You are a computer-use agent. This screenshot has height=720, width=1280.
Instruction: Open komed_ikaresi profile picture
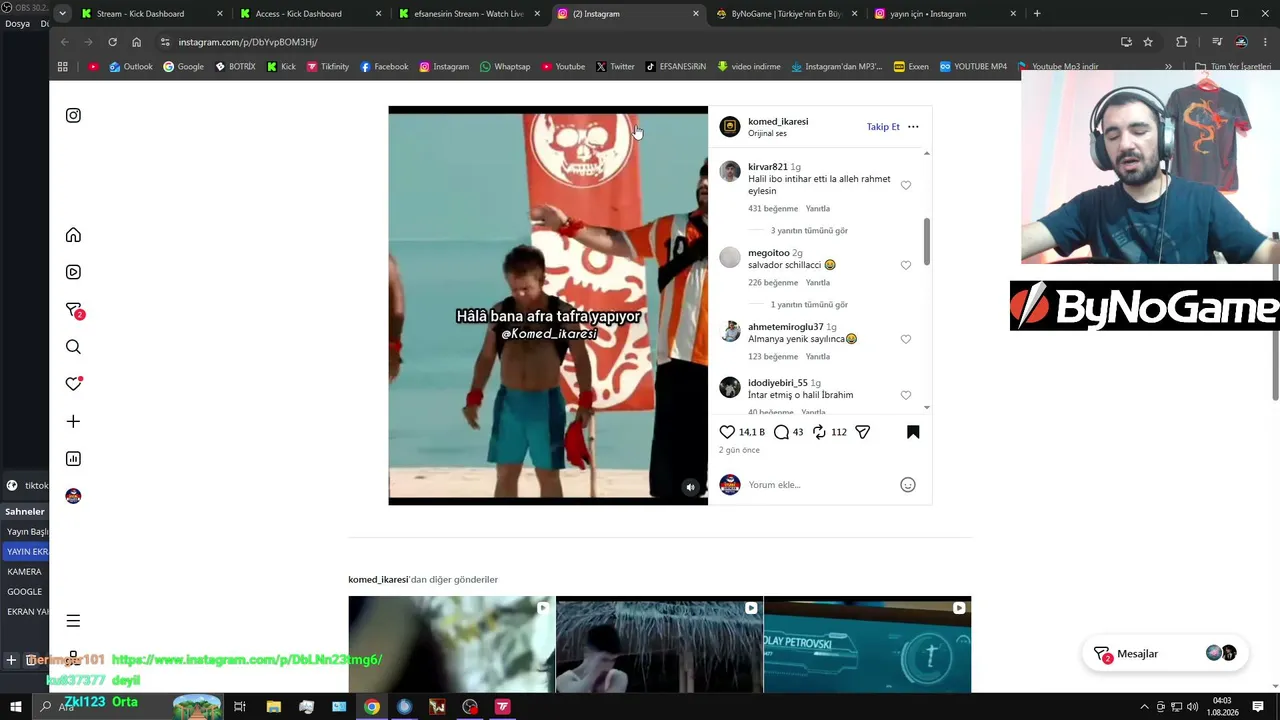pos(730,127)
